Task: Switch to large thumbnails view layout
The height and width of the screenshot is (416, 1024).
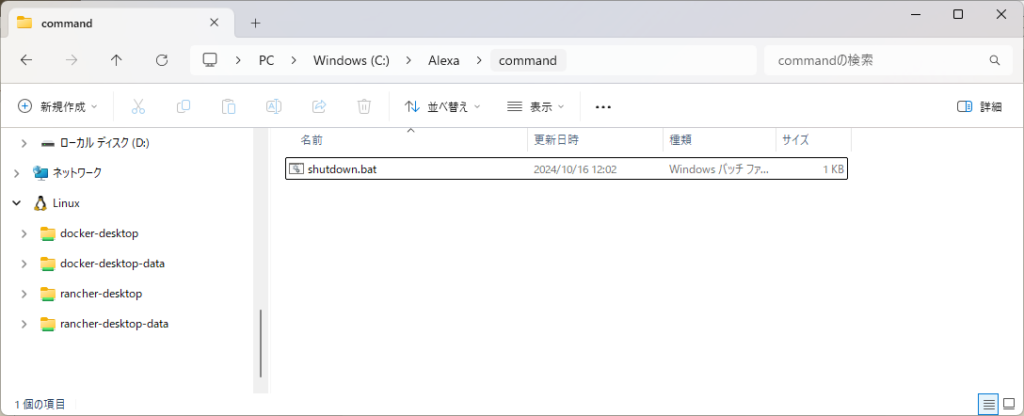Action: [x=1009, y=404]
